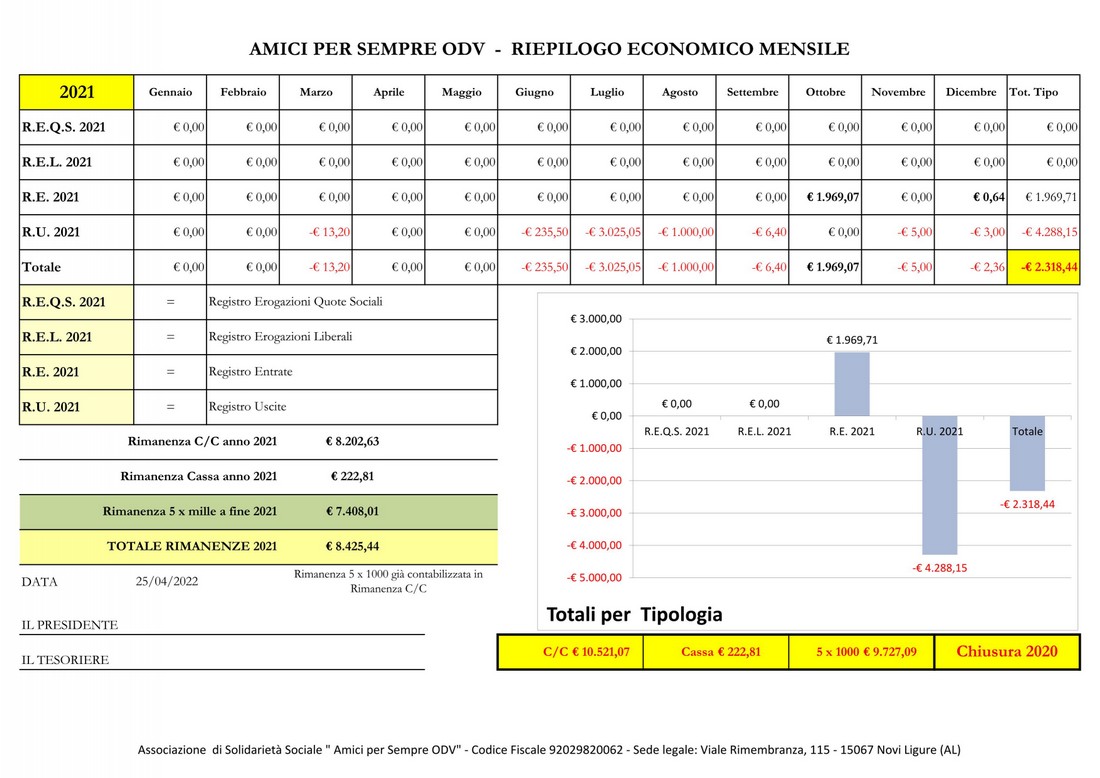Select the Febbraio column header

click(243, 92)
